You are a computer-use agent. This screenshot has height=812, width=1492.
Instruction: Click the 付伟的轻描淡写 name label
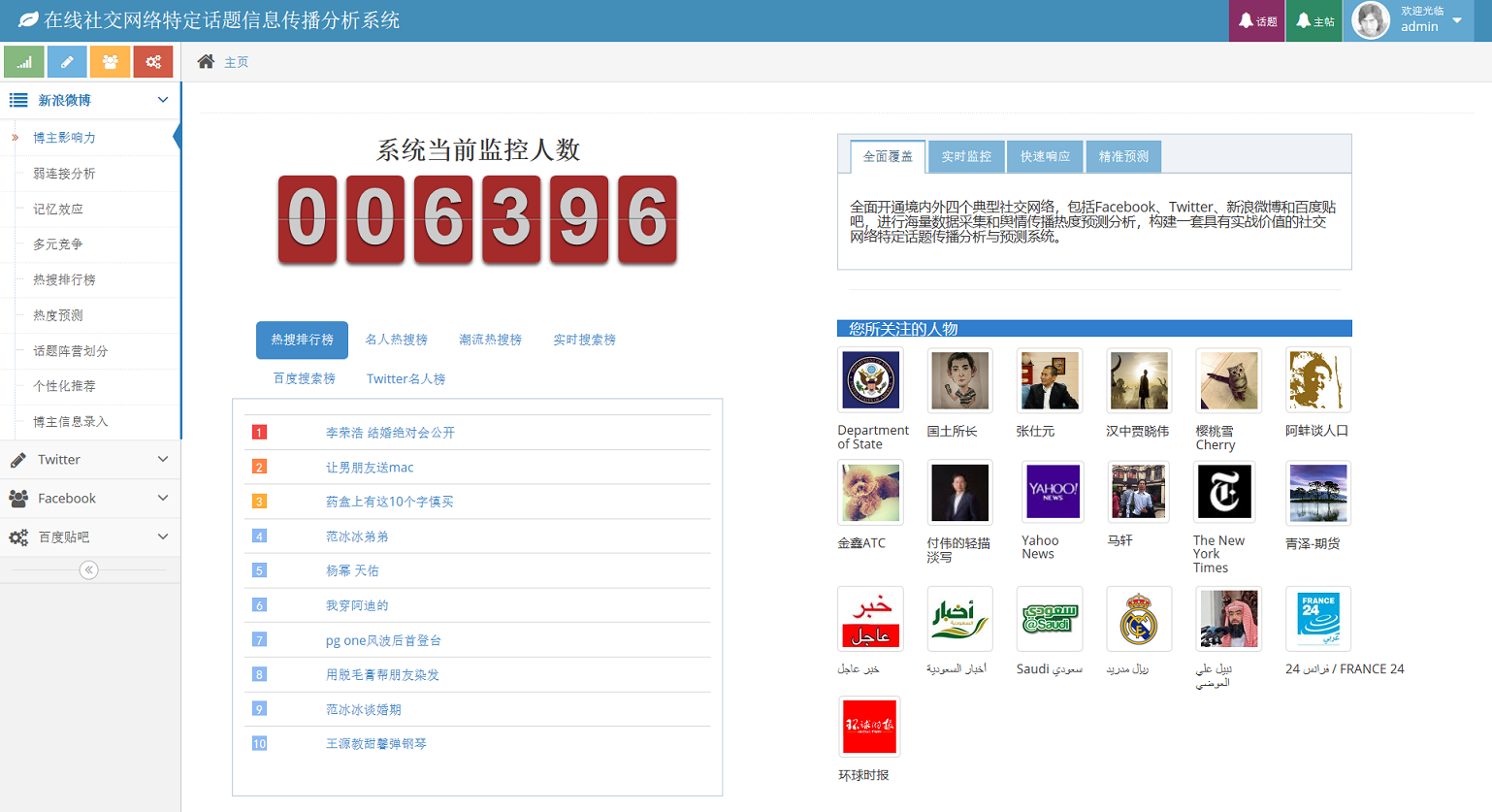pyautogui.click(x=958, y=550)
